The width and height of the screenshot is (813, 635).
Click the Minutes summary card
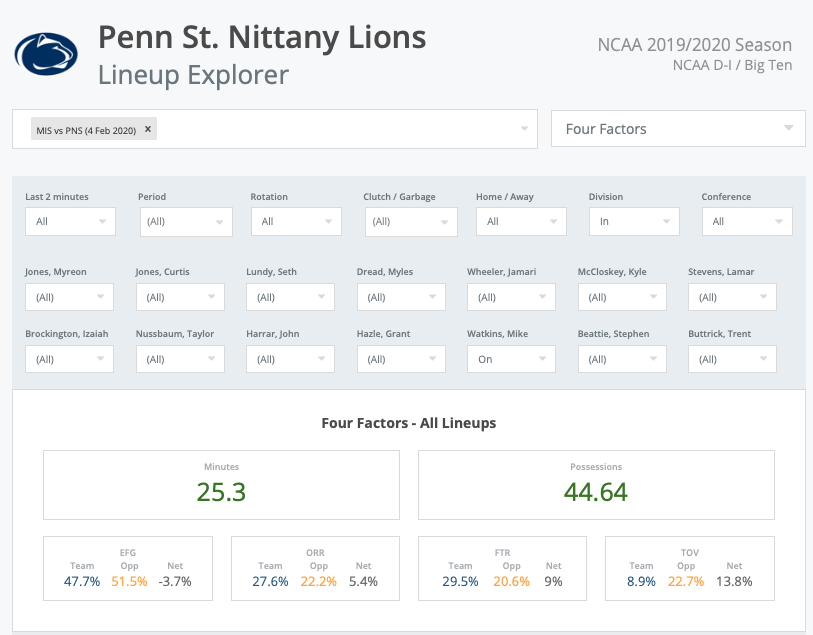[x=221, y=484]
